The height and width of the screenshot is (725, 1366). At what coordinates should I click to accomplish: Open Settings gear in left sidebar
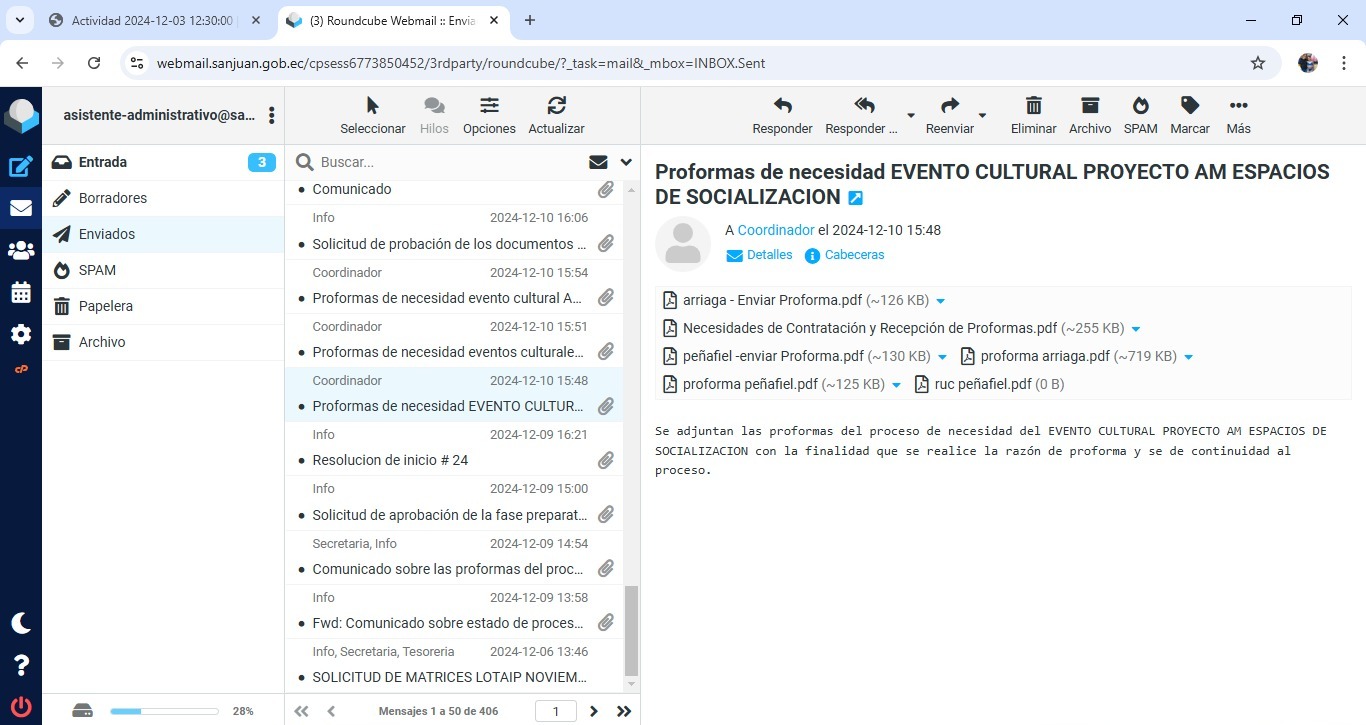pyautogui.click(x=20, y=335)
